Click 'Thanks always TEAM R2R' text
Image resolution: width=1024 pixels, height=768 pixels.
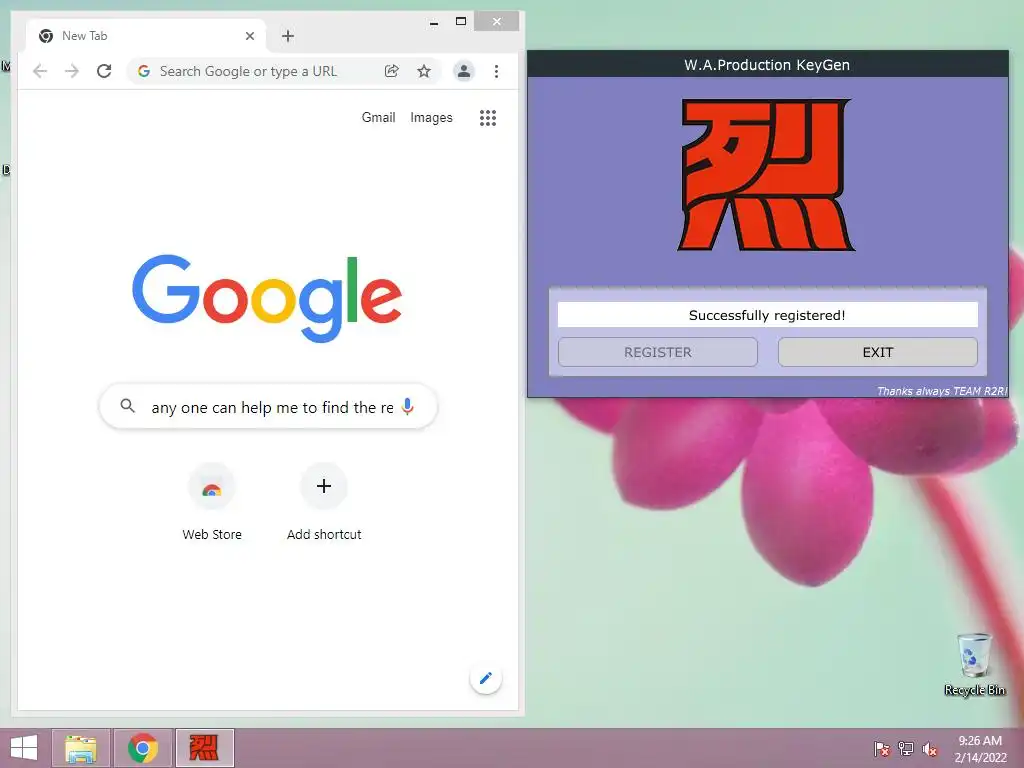click(x=942, y=391)
